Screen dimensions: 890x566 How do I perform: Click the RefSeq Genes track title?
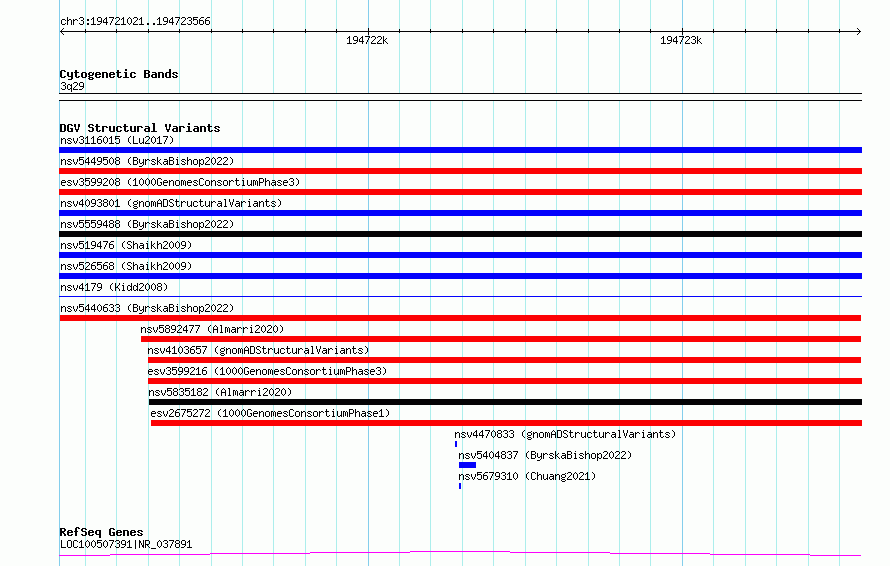click(101, 532)
